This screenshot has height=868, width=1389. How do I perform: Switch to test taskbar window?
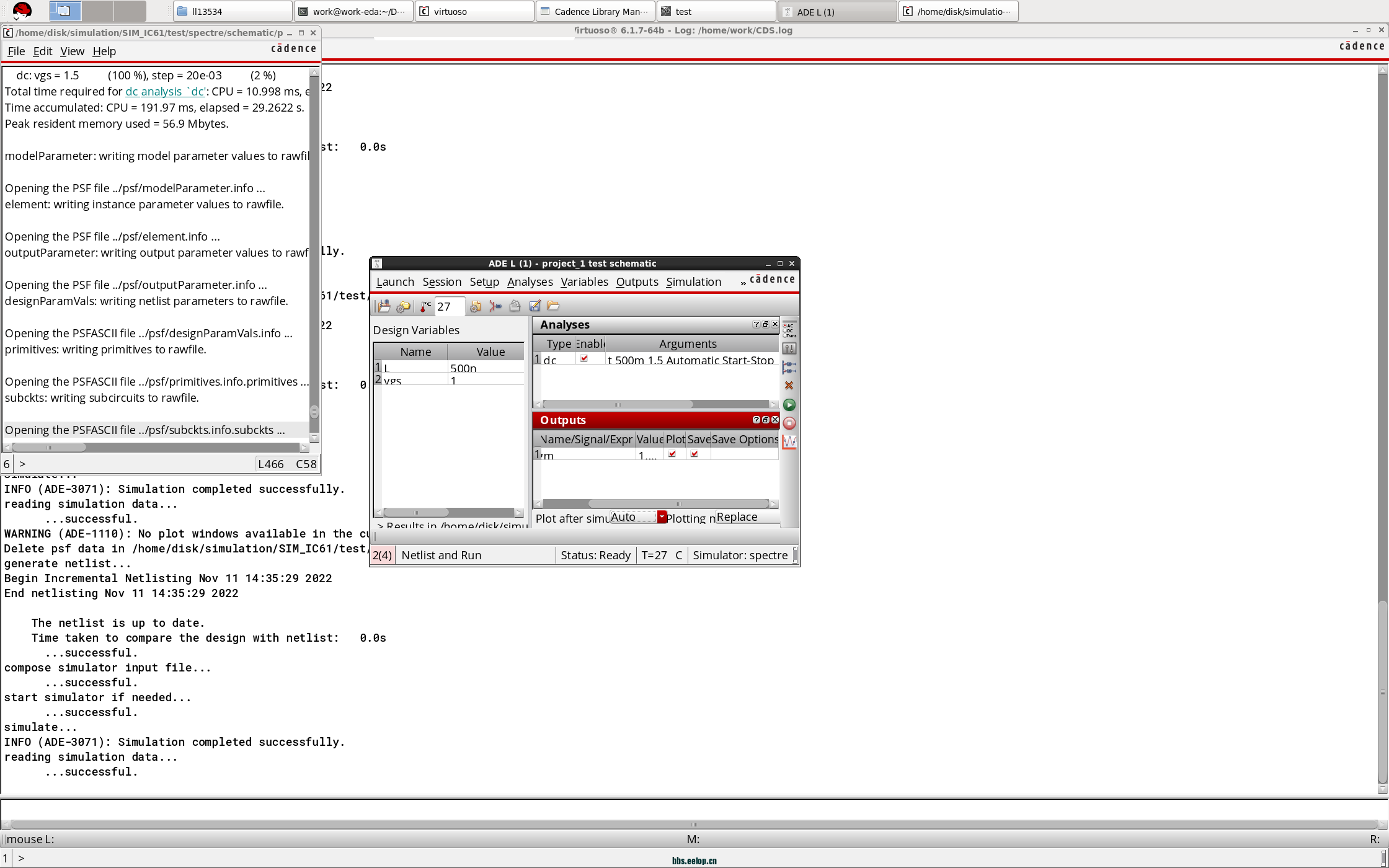click(x=716, y=11)
